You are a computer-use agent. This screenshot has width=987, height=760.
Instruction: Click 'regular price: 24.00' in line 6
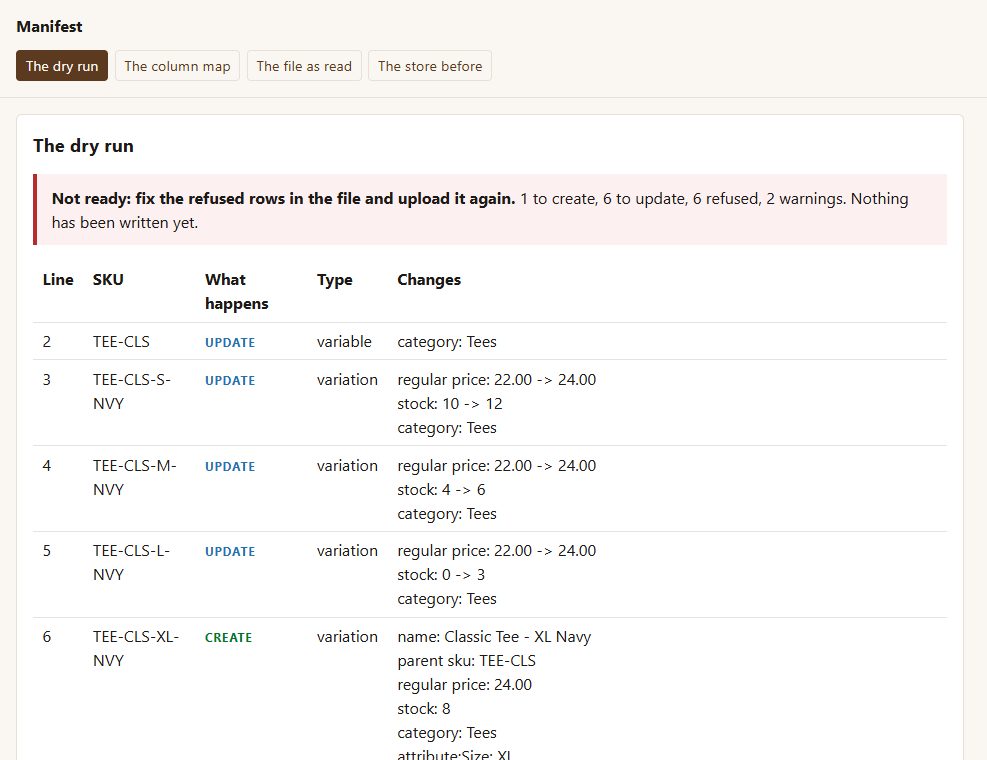pyautogui.click(x=465, y=684)
